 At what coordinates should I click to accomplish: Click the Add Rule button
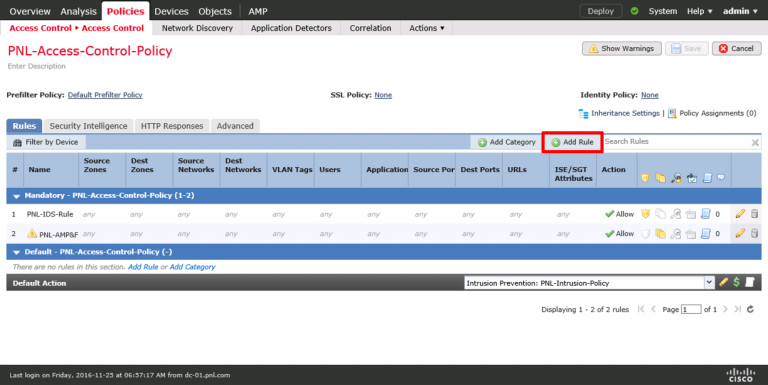tap(572, 142)
